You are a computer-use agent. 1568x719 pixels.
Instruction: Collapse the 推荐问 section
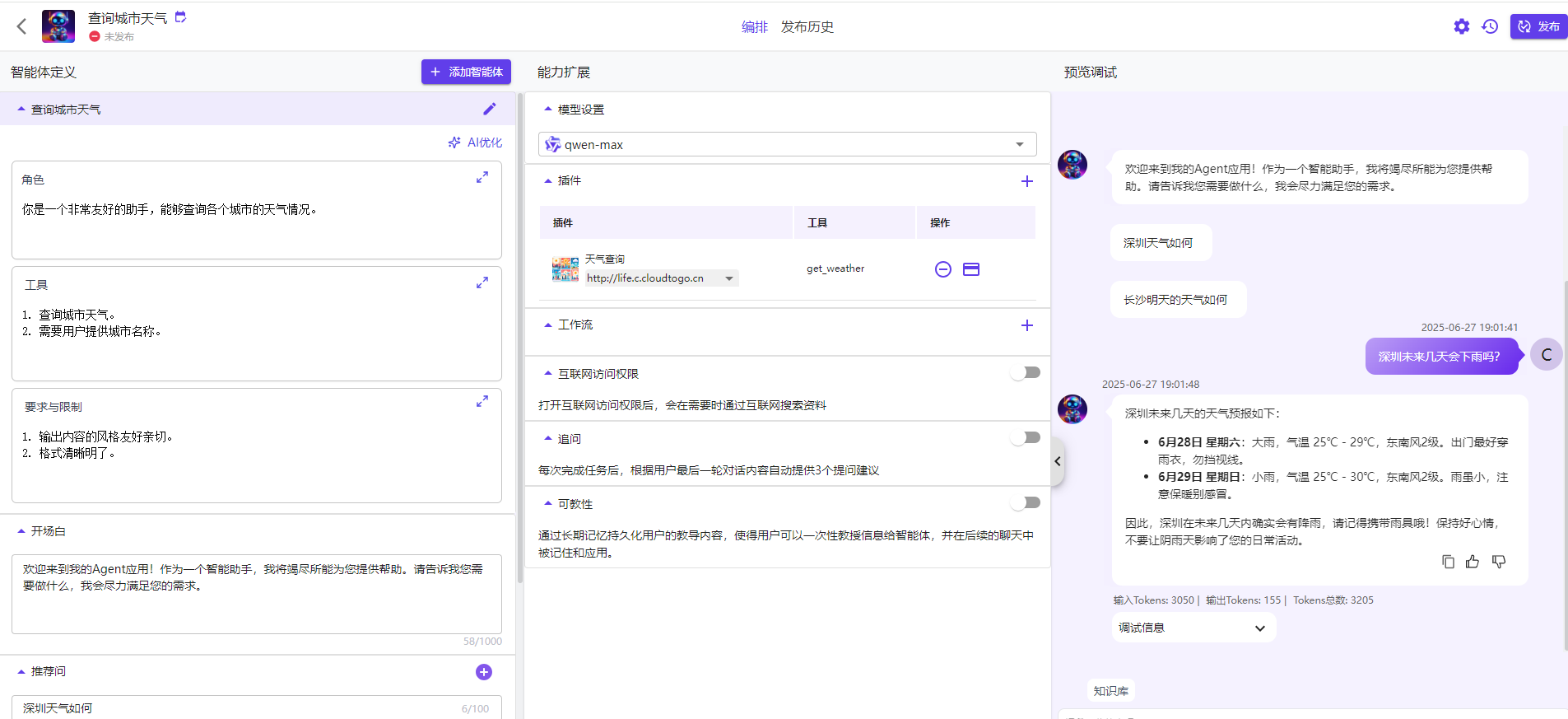coord(21,671)
